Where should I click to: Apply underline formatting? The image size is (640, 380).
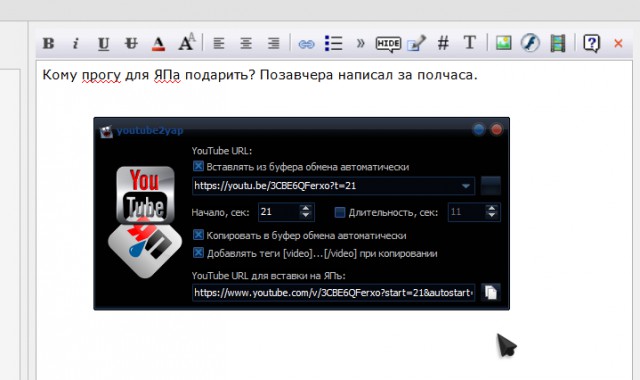pyautogui.click(x=103, y=43)
